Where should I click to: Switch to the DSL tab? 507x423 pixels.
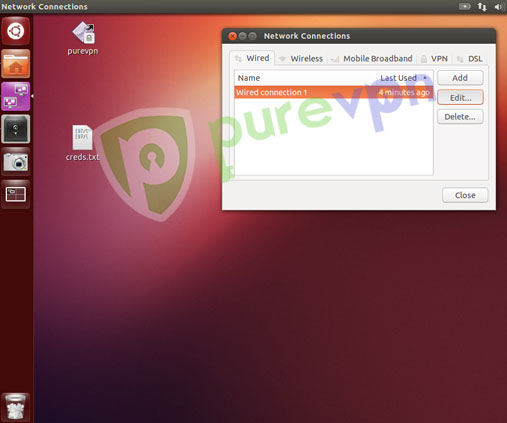click(470, 59)
